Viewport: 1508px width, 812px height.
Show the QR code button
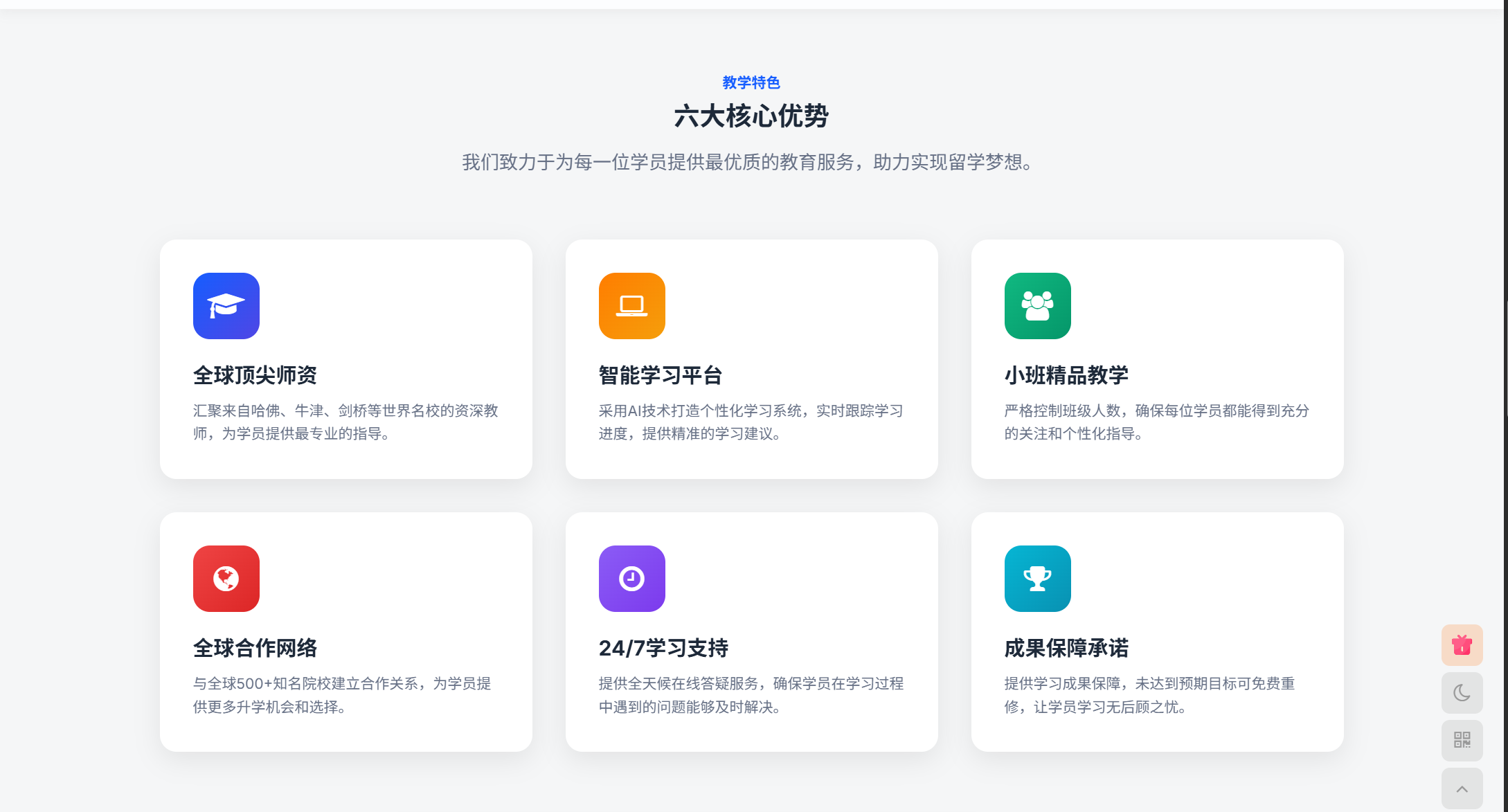point(1462,741)
